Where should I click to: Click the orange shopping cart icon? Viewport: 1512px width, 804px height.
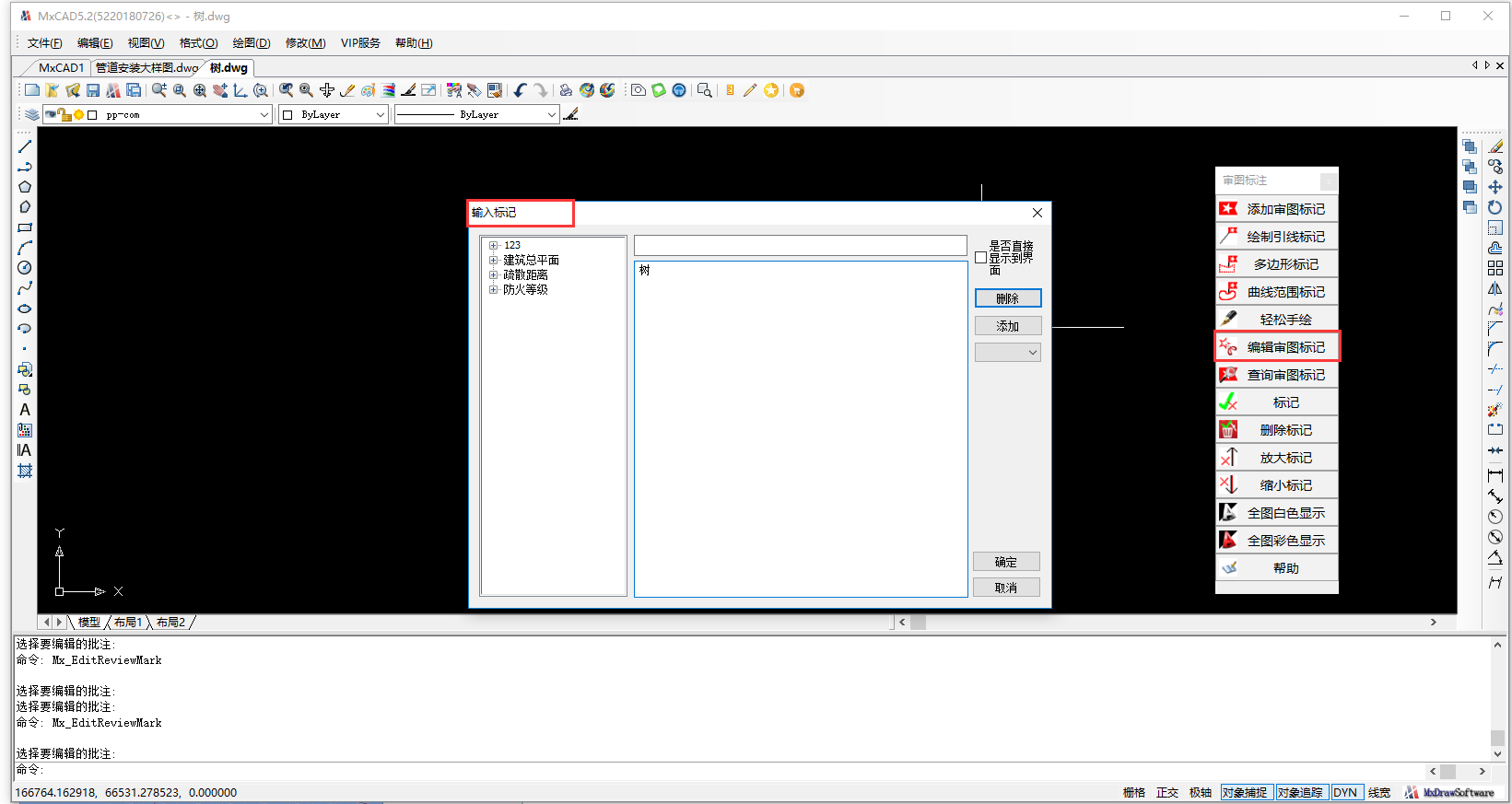[x=797, y=90]
